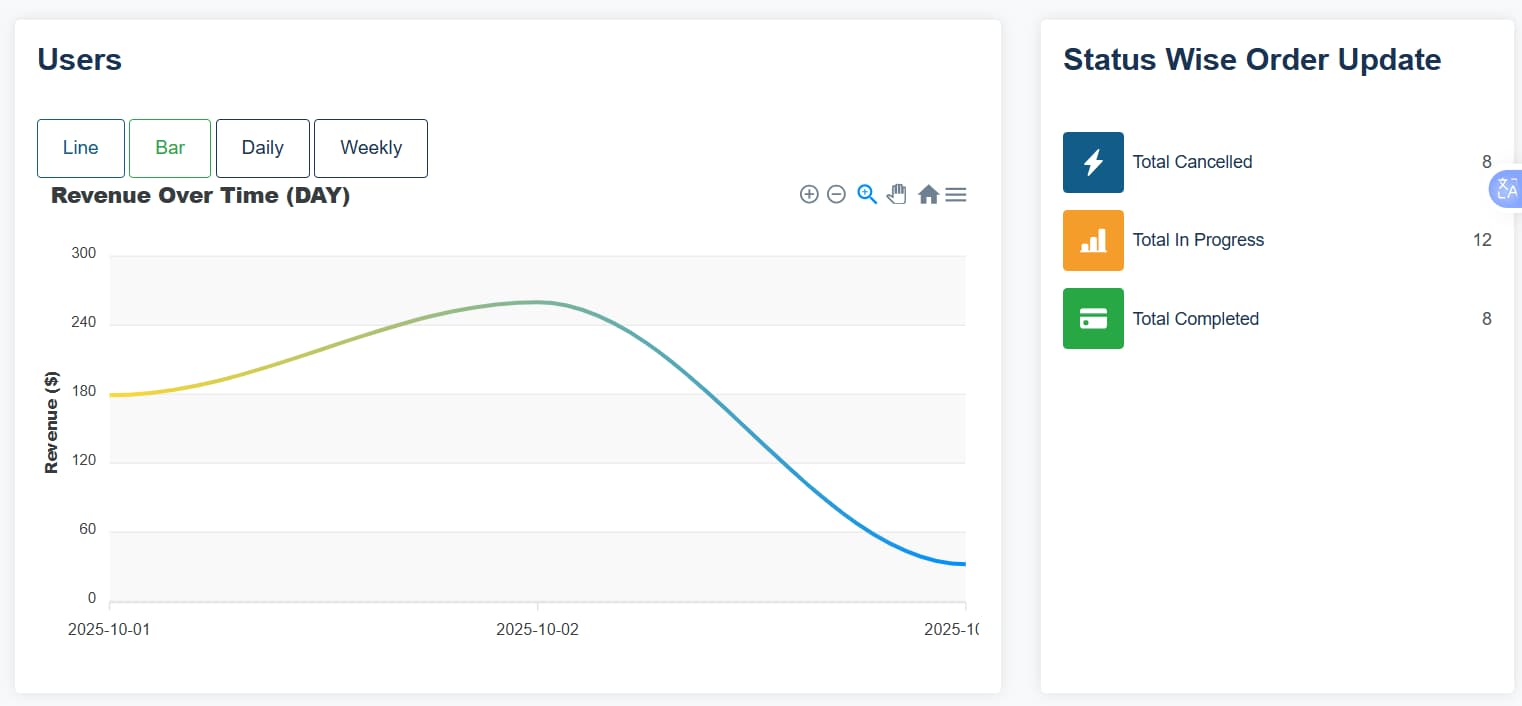Select the Weekly time range

coord(371,148)
